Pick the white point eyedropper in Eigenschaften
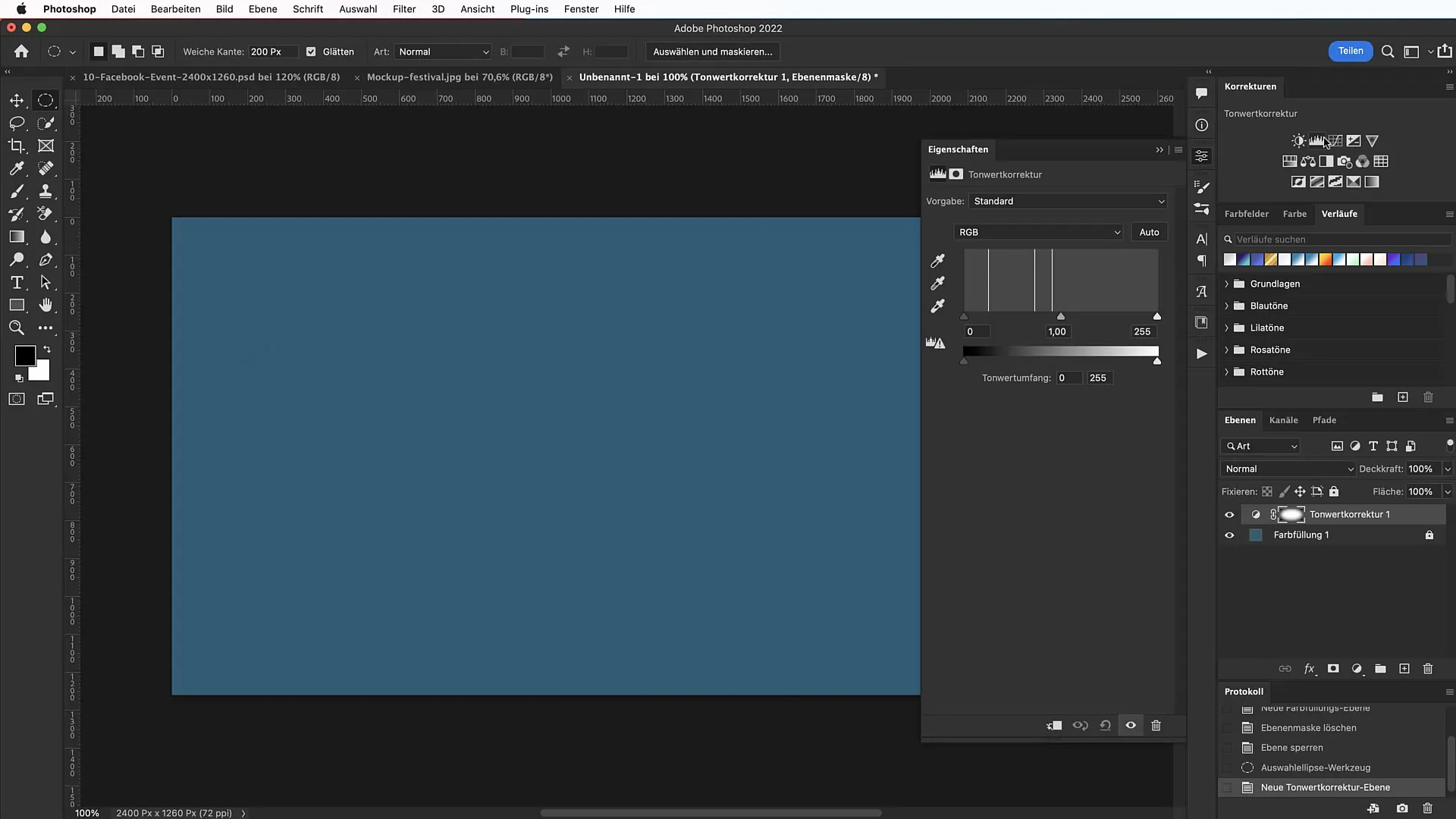The image size is (1456, 819). coord(938,306)
